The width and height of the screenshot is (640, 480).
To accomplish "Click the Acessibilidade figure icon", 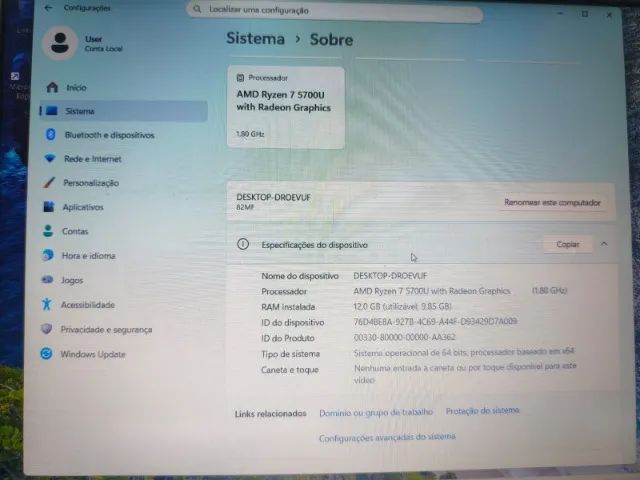I will pyautogui.click(x=47, y=304).
